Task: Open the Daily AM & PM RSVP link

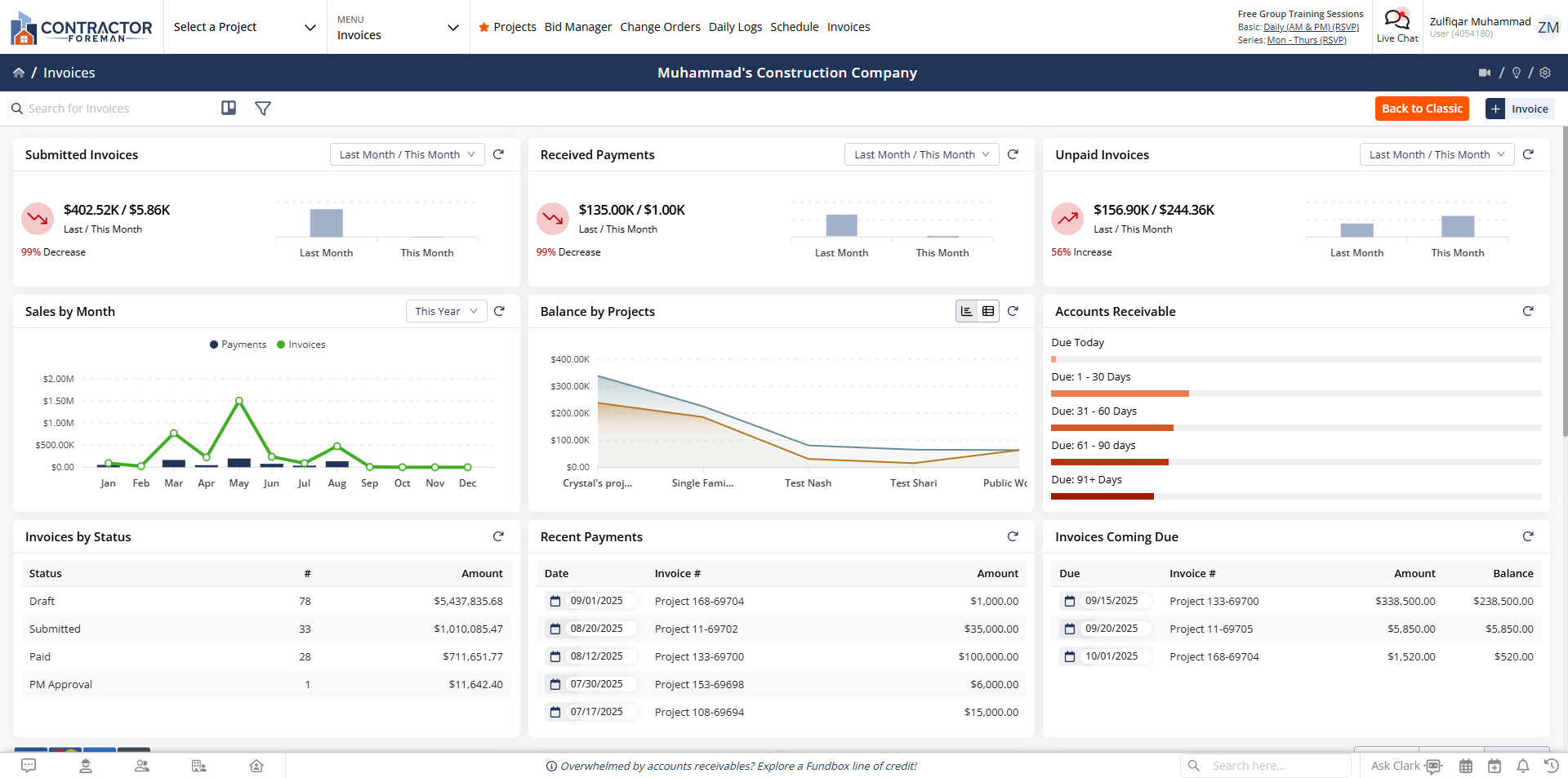Action: [x=1311, y=27]
